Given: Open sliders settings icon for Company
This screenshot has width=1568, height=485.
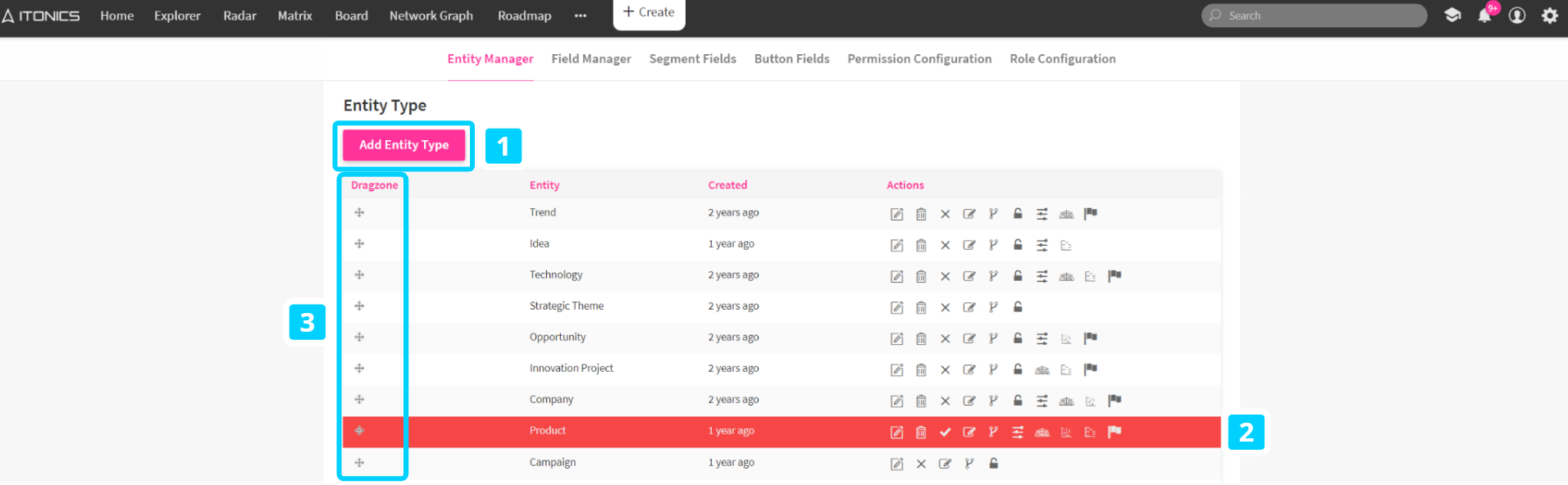Looking at the screenshot, I should pos(1042,401).
